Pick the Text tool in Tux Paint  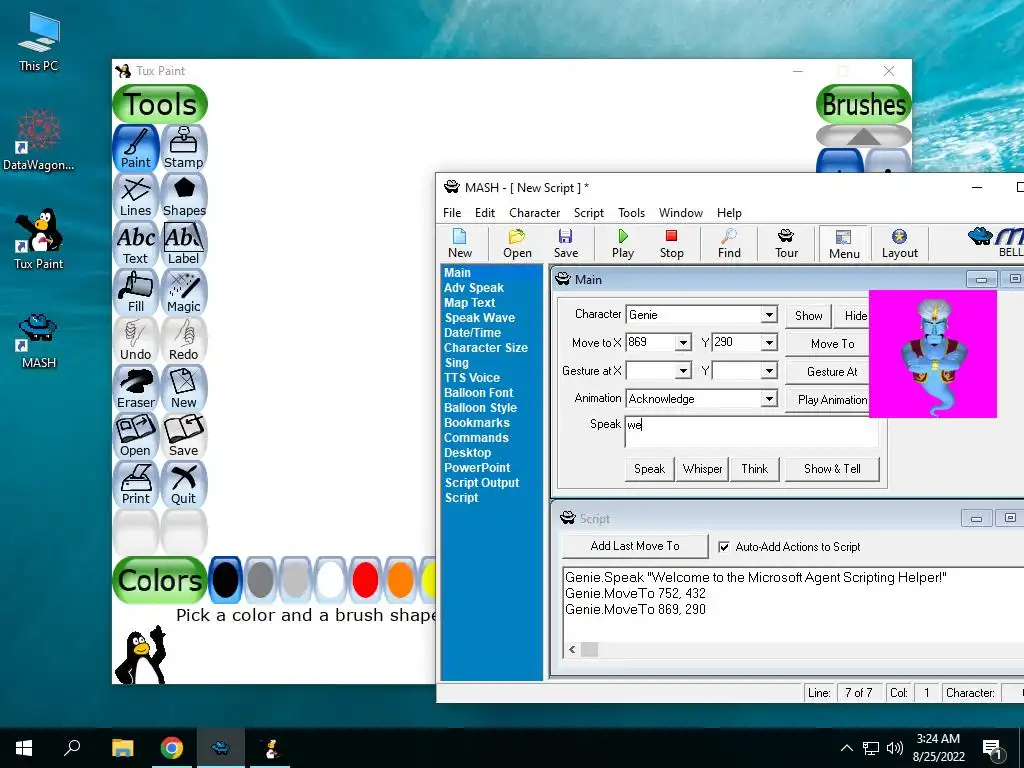coord(136,244)
